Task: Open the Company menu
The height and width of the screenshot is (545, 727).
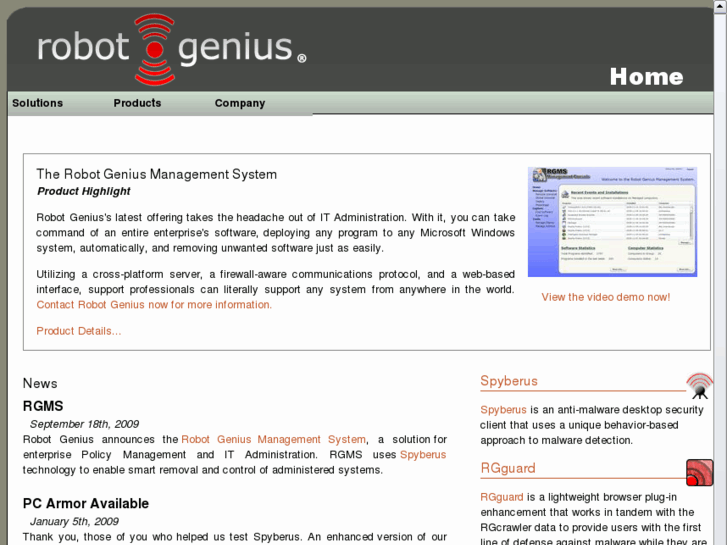Action: (240, 103)
